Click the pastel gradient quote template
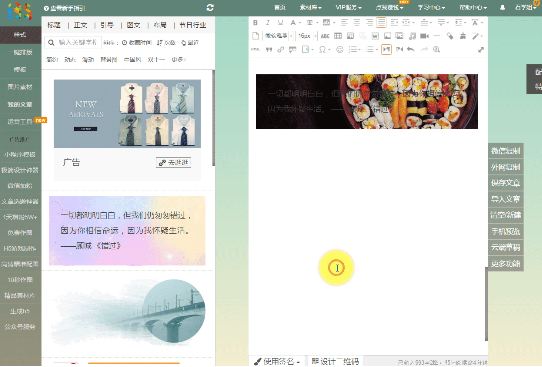This screenshot has width=542, height=367. pos(127,231)
